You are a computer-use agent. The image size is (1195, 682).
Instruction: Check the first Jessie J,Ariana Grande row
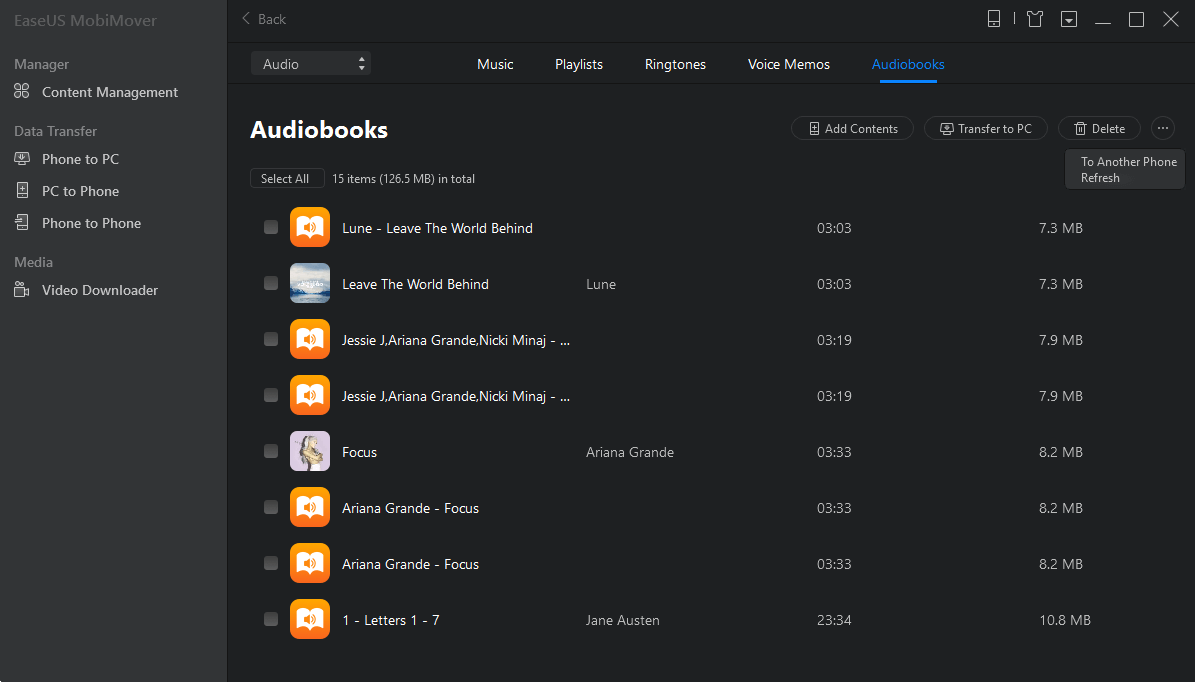pyautogui.click(x=271, y=339)
